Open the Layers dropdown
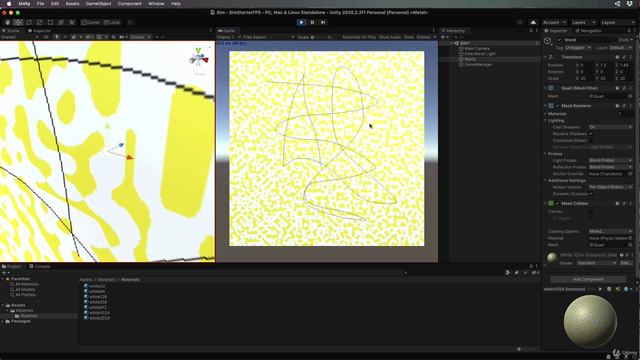The image size is (640, 360). click(x=583, y=22)
